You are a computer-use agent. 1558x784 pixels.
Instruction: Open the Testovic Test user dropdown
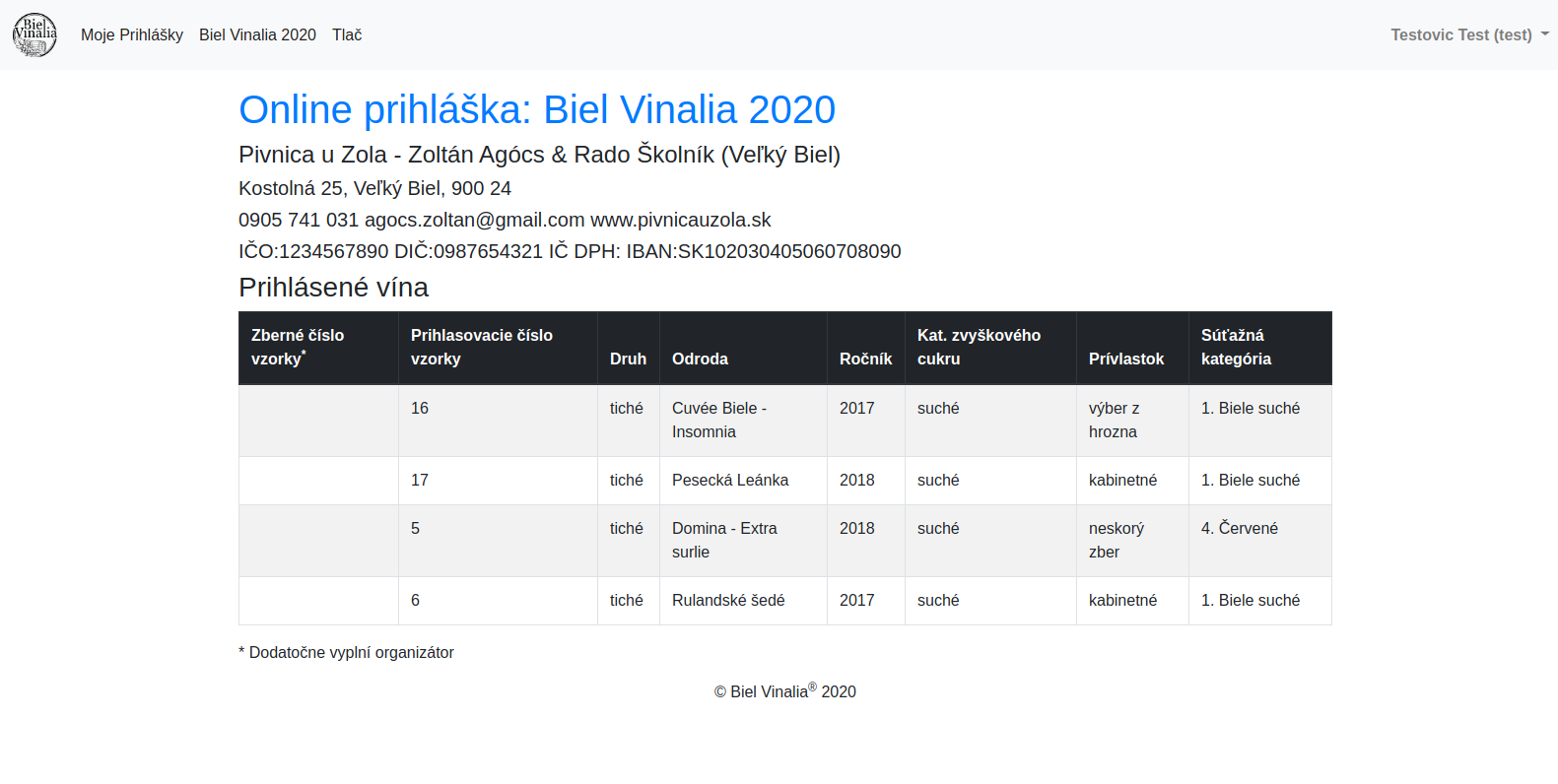pos(1468,34)
